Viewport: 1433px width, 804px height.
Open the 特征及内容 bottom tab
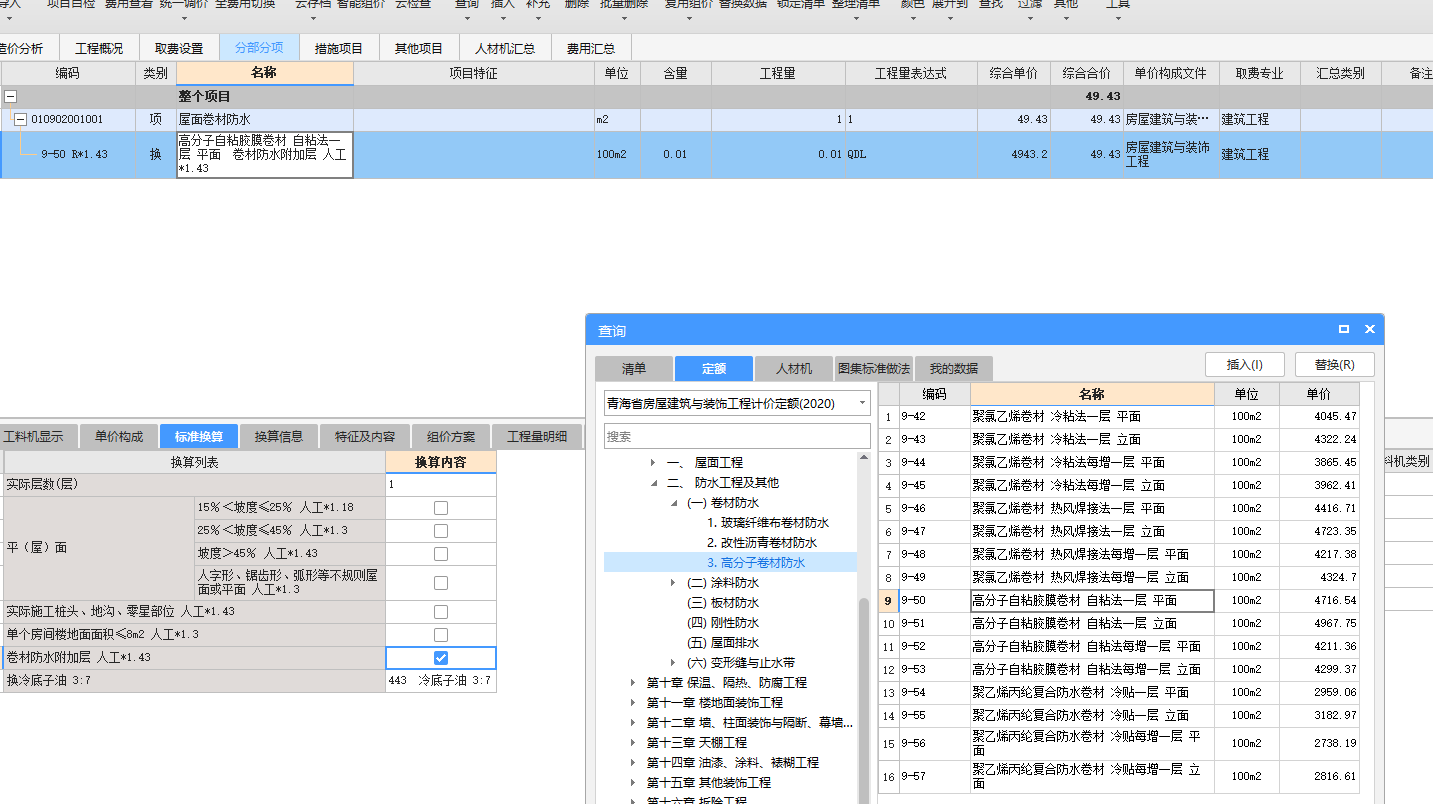tap(365, 436)
